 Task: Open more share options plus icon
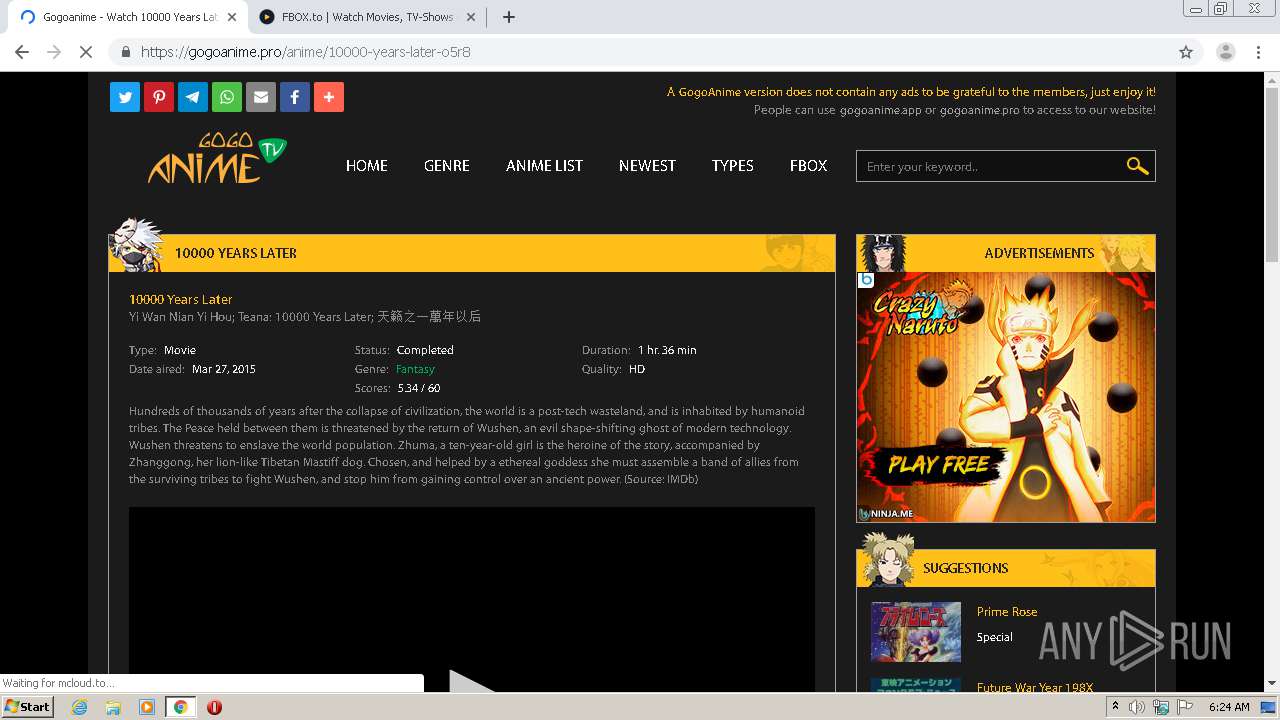point(329,97)
